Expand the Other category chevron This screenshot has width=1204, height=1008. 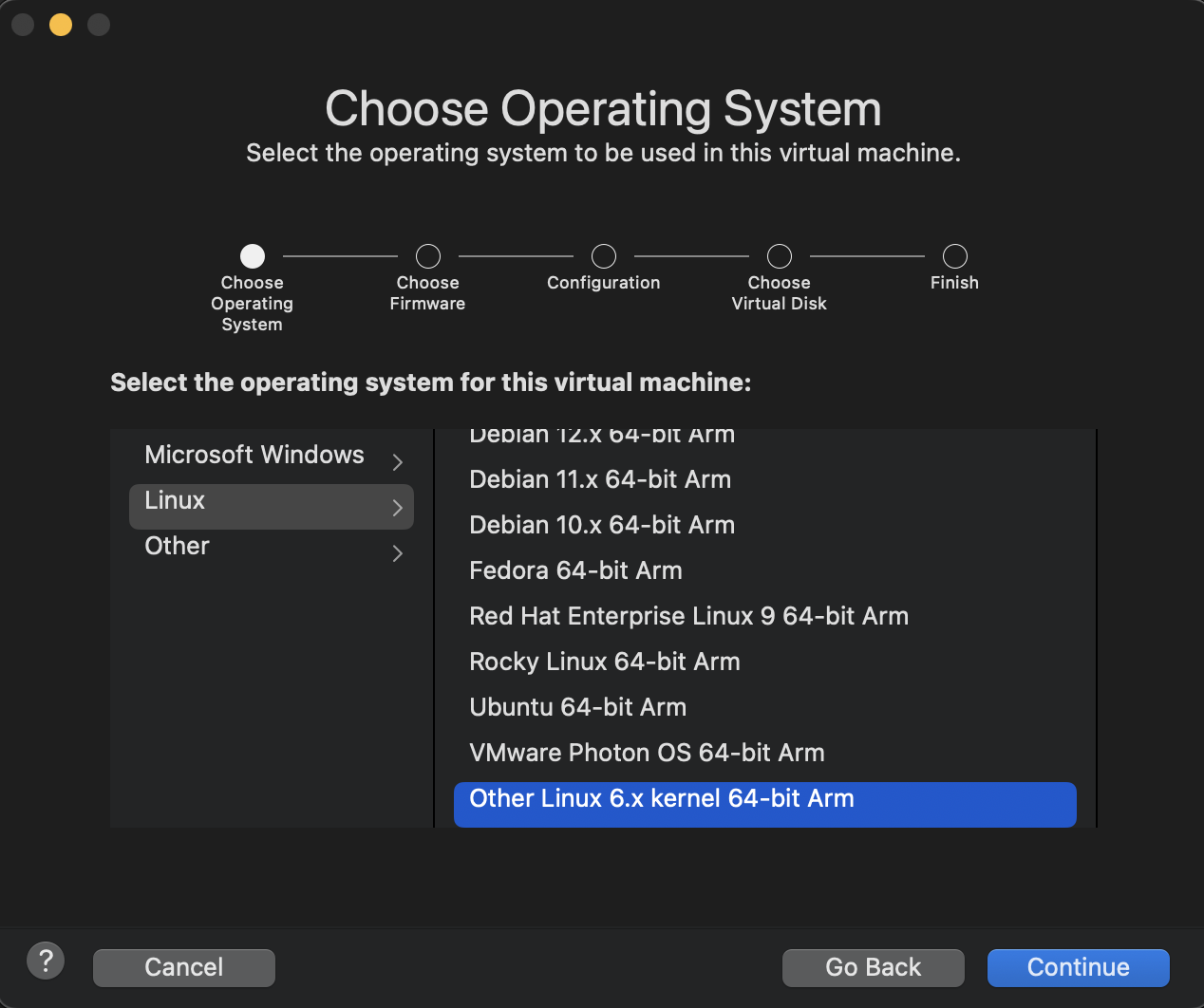point(398,553)
